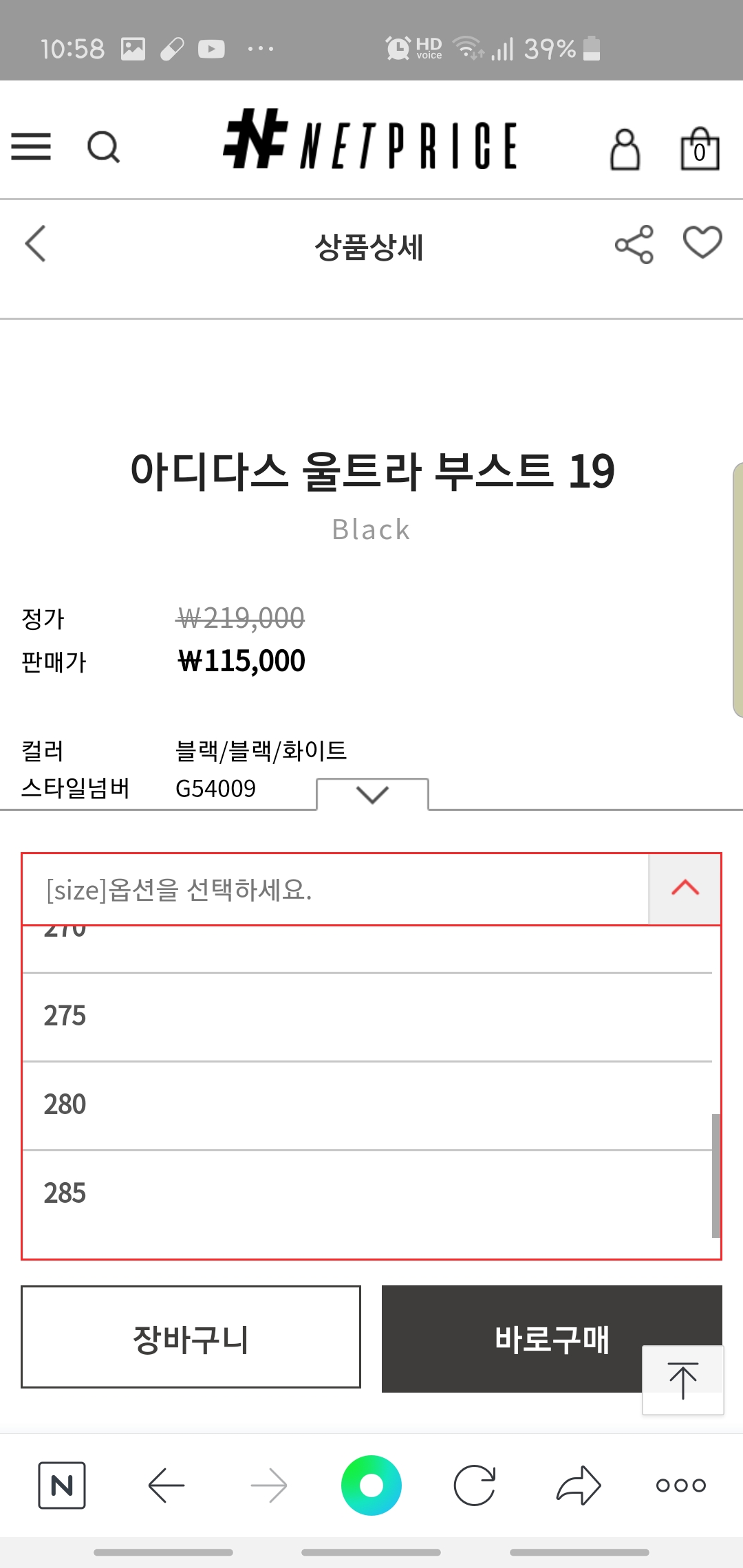
Task: Open the user account icon
Action: [x=625, y=149]
